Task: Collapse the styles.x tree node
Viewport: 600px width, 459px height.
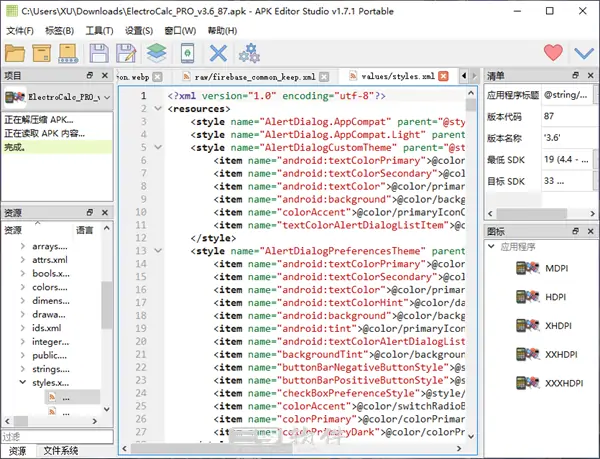Action: point(23,382)
